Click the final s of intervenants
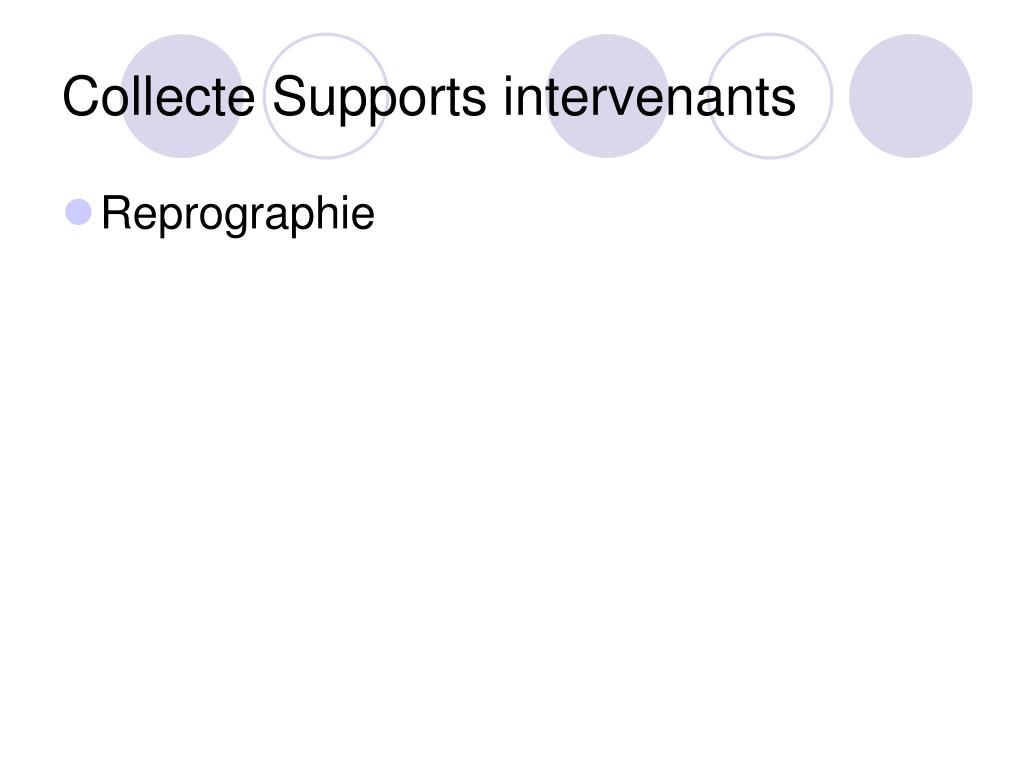 (x=784, y=103)
